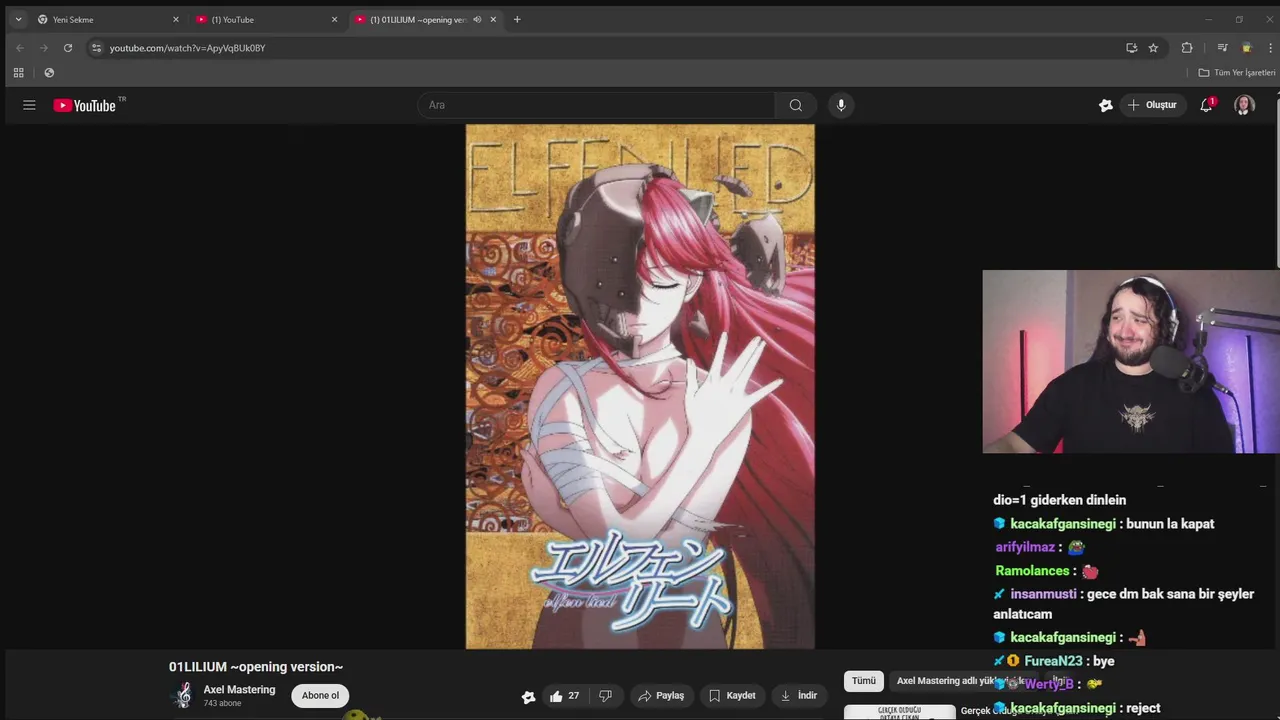
Task: Click the 'dio=1 giderken dinlein' chat line
Action: coord(1060,500)
